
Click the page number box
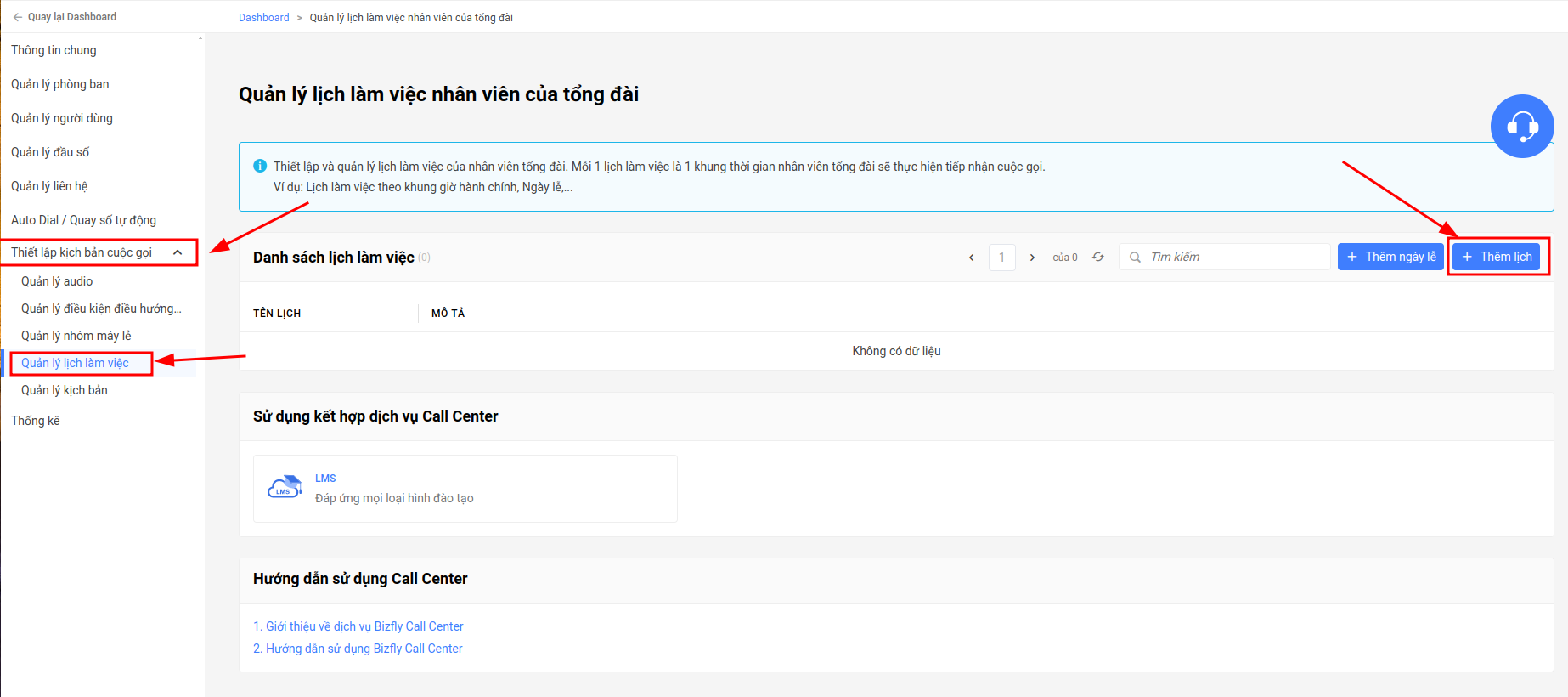coord(1001,258)
